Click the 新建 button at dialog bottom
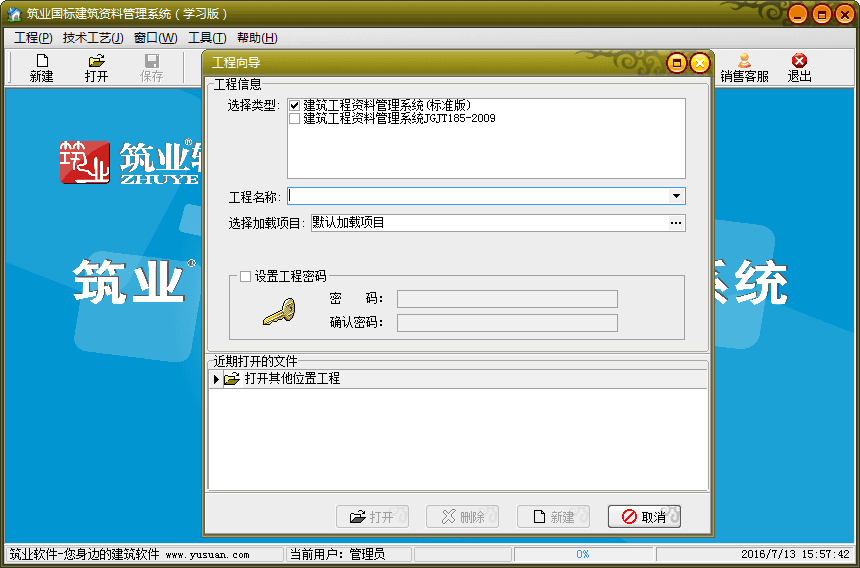860x568 pixels. click(553, 516)
